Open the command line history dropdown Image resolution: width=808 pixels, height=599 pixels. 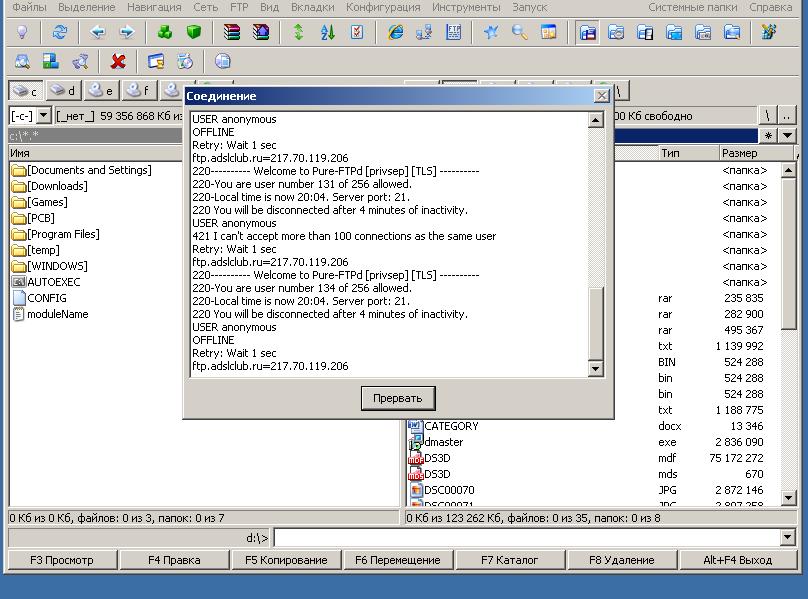tap(787, 538)
